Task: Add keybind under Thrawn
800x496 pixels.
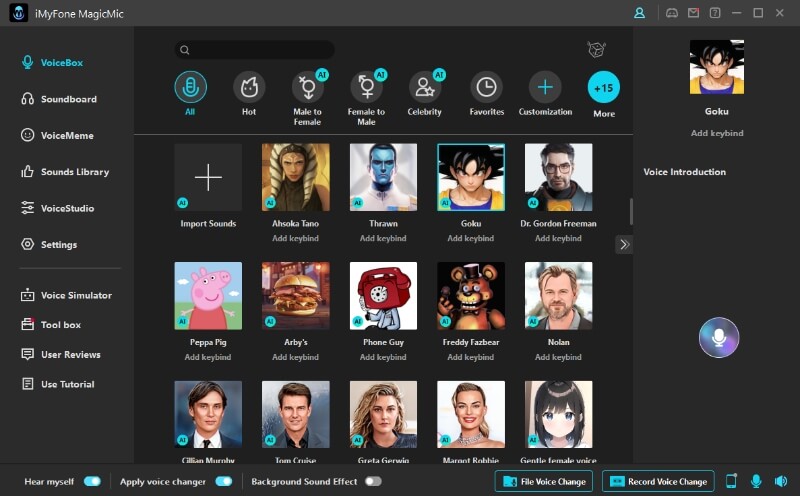Action: coord(383,238)
